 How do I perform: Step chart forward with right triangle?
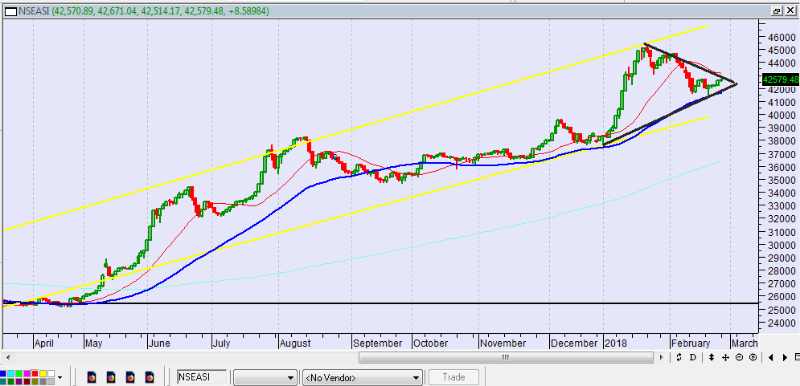click(785, 357)
